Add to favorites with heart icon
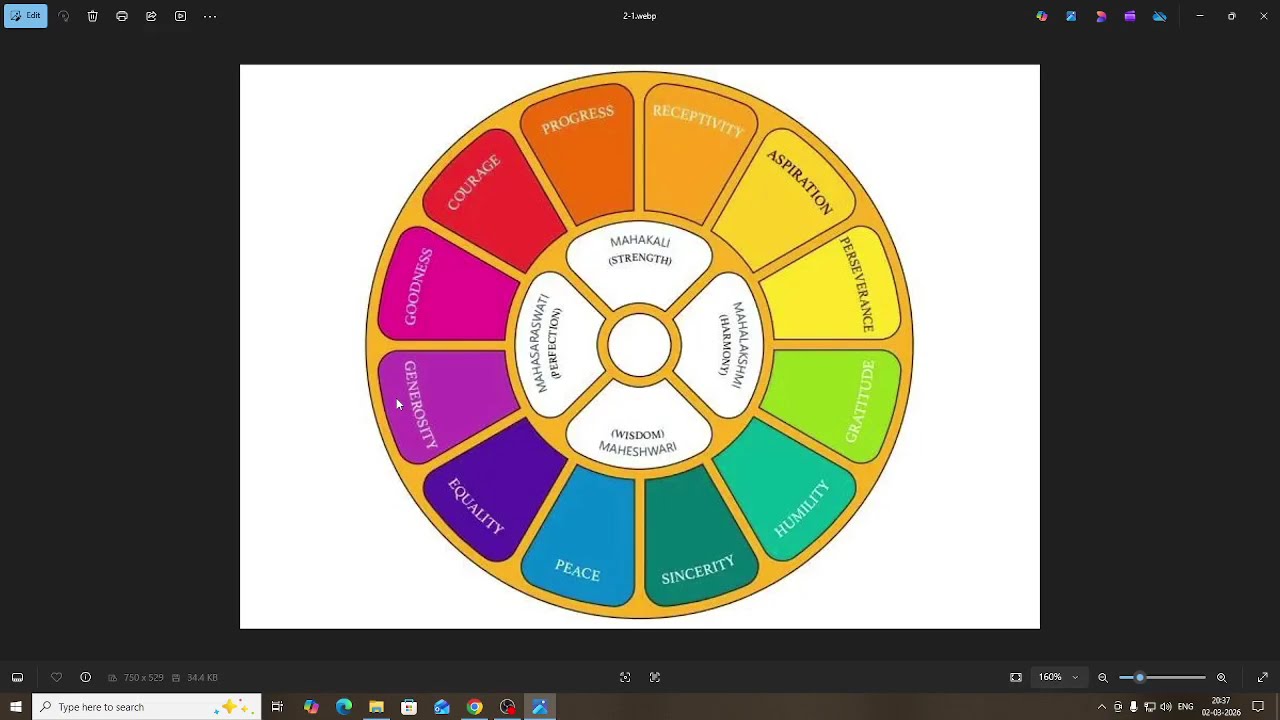The height and width of the screenshot is (720, 1280). [x=56, y=677]
